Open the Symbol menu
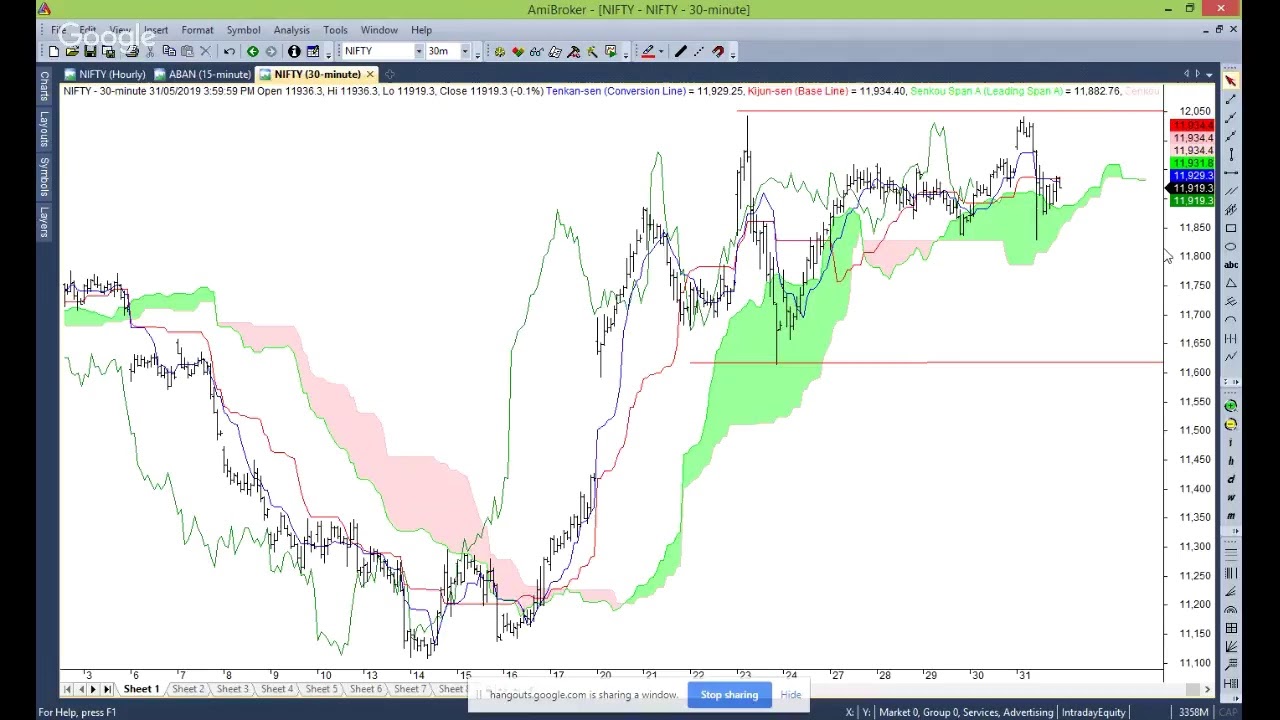Image resolution: width=1280 pixels, height=720 pixels. [x=243, y=30]
